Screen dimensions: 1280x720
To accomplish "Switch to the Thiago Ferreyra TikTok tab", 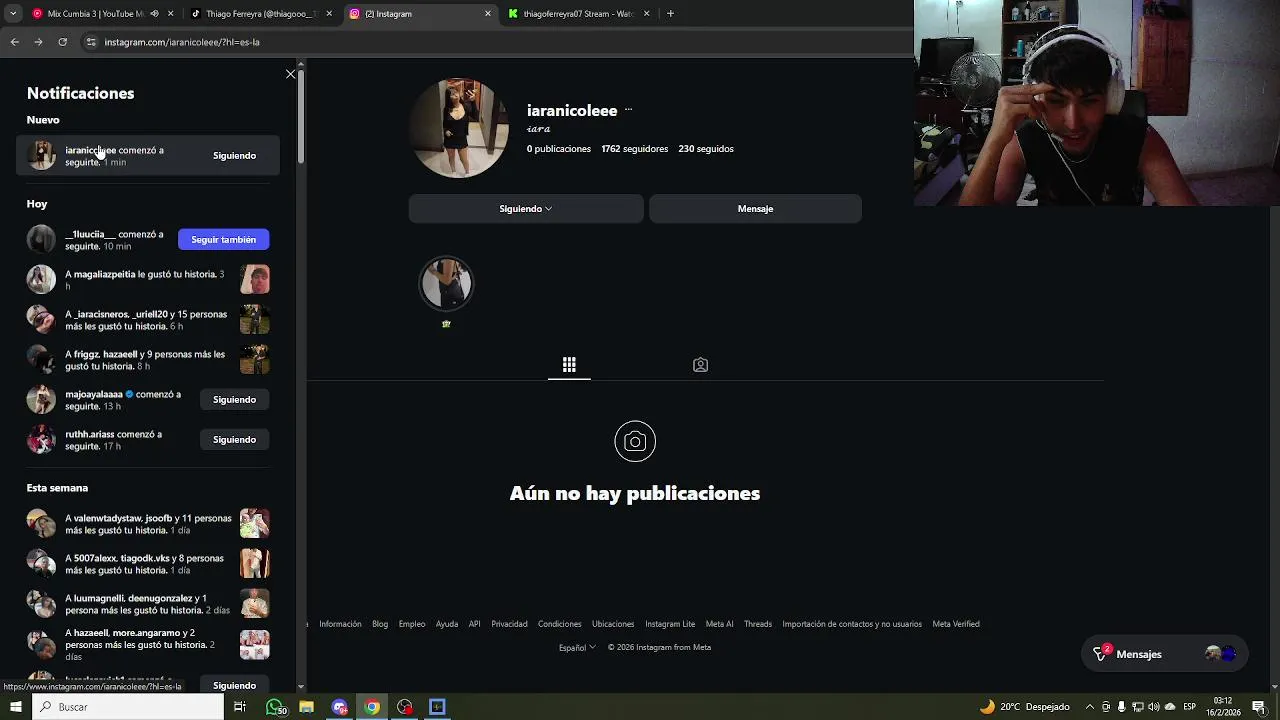I will [x=260, y=14].
